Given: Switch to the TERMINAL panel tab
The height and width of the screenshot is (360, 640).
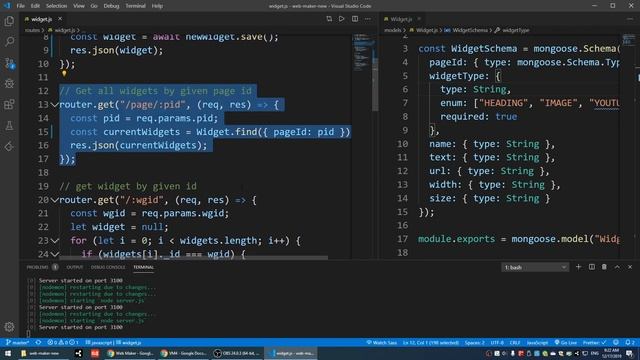Looking at the screenshot, I should [x=144, y=267].
